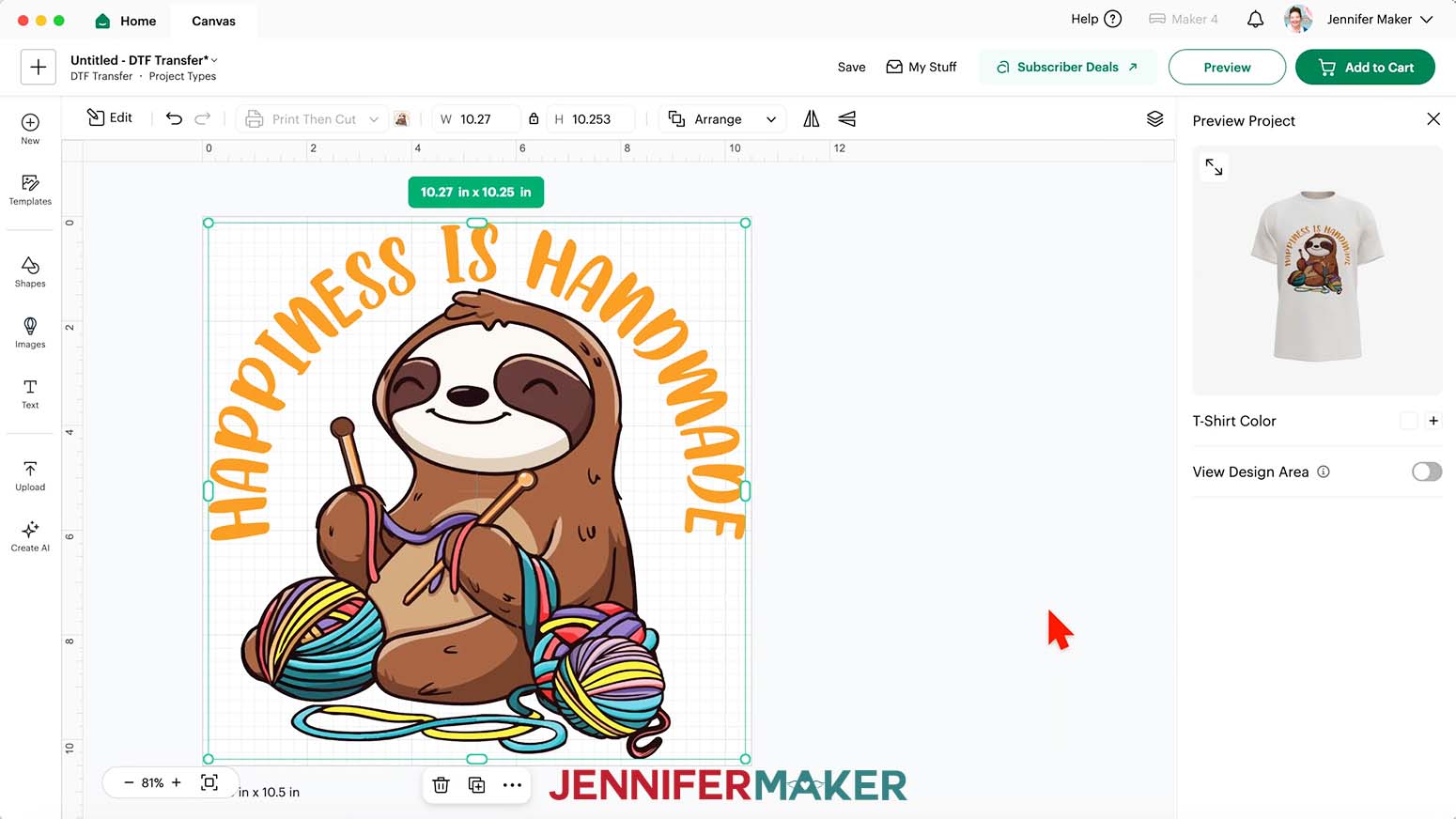The image size is (1456, 819).
Task: Click the 81% zoom level
Action: 152,782
